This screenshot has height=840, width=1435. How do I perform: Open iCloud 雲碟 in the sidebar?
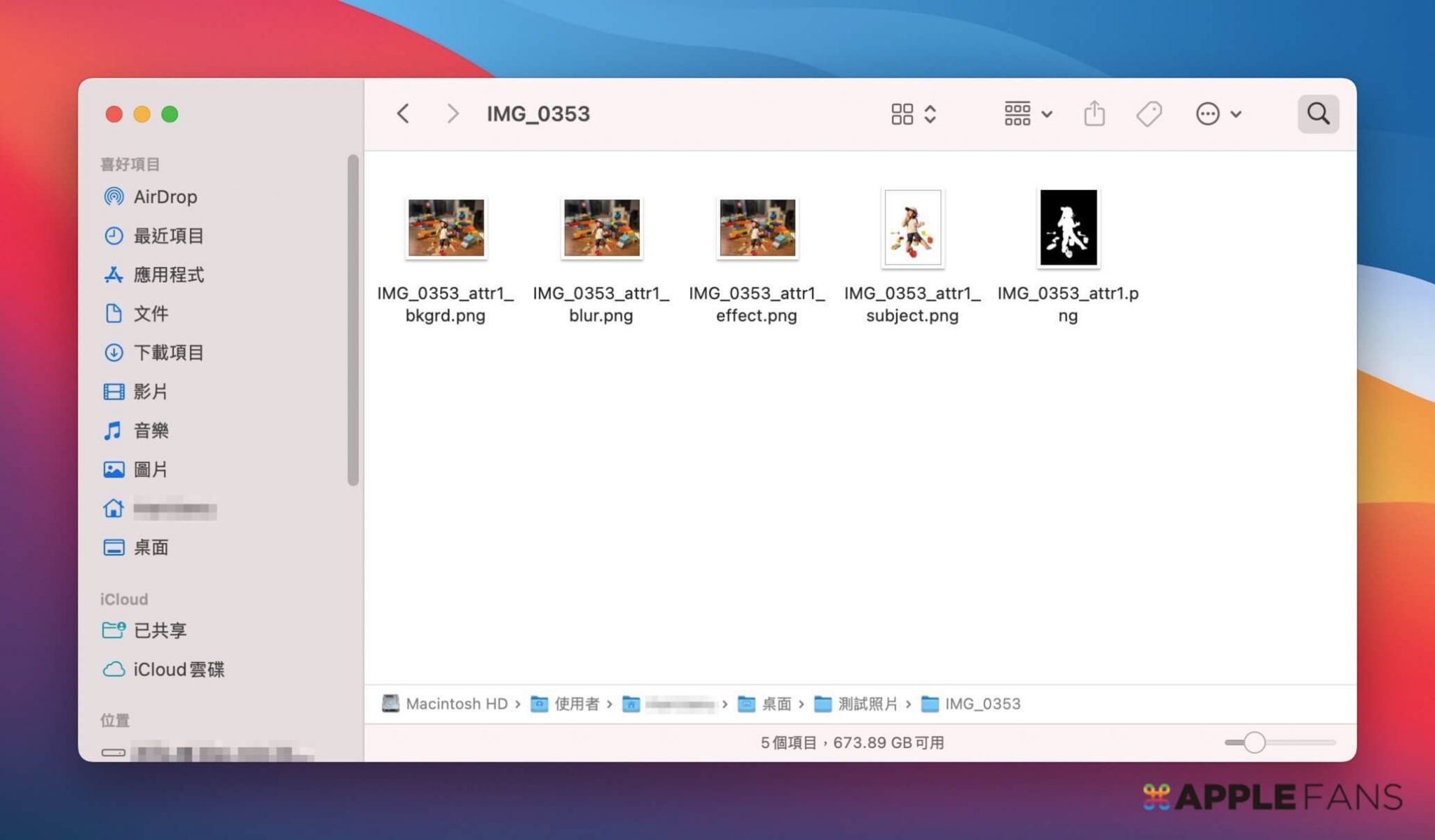(x=179, y=670)
